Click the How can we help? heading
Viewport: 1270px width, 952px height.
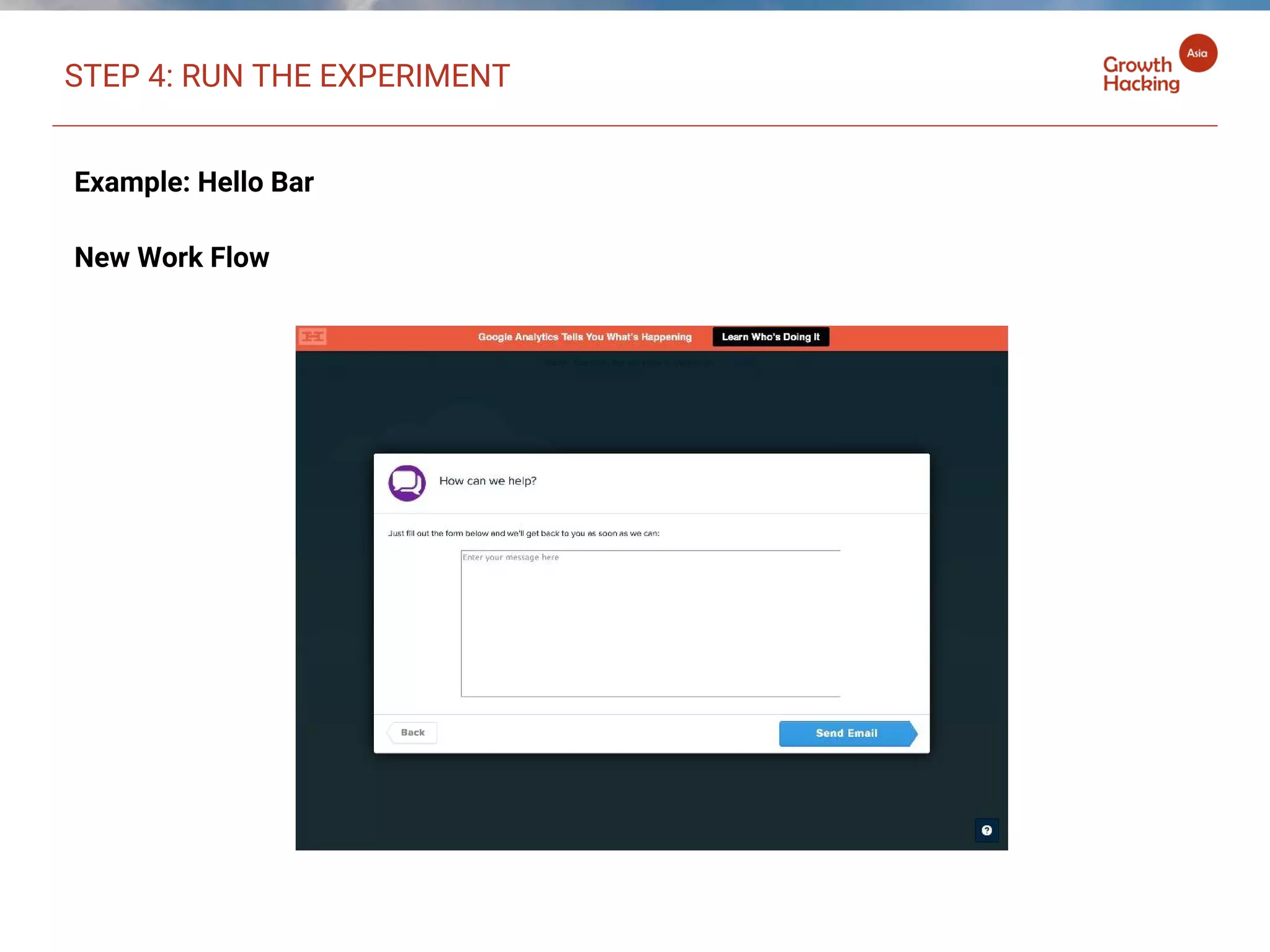(488, 481)
